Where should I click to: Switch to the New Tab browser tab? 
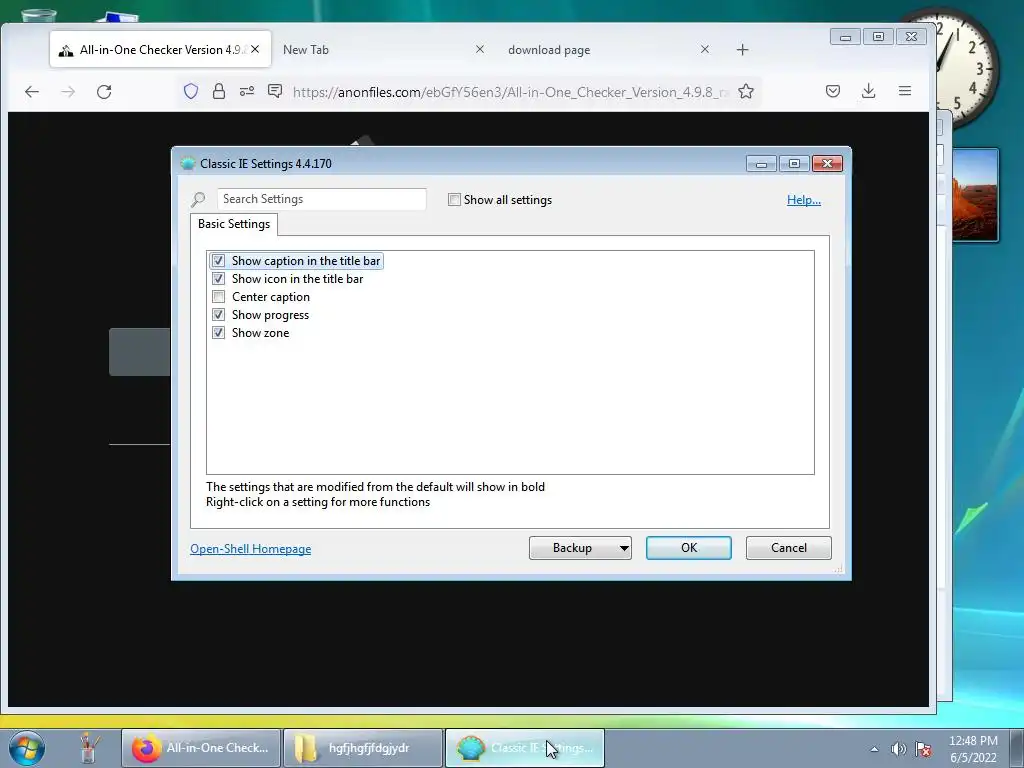(x=385, y=50)
